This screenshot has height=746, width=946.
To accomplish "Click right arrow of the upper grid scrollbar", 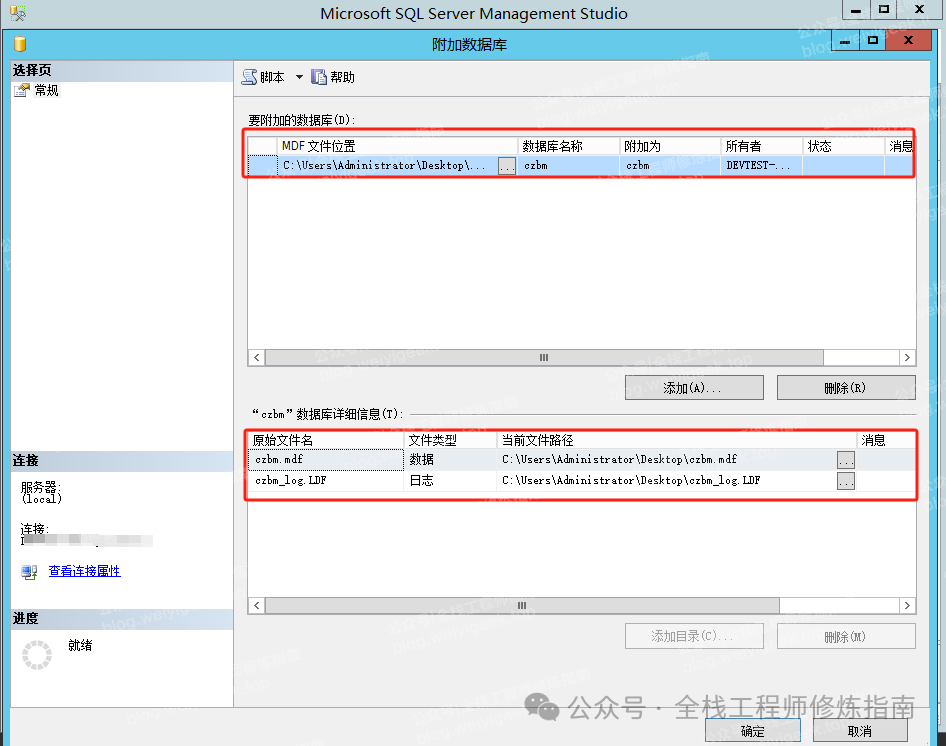I will (x=907, y=357).
